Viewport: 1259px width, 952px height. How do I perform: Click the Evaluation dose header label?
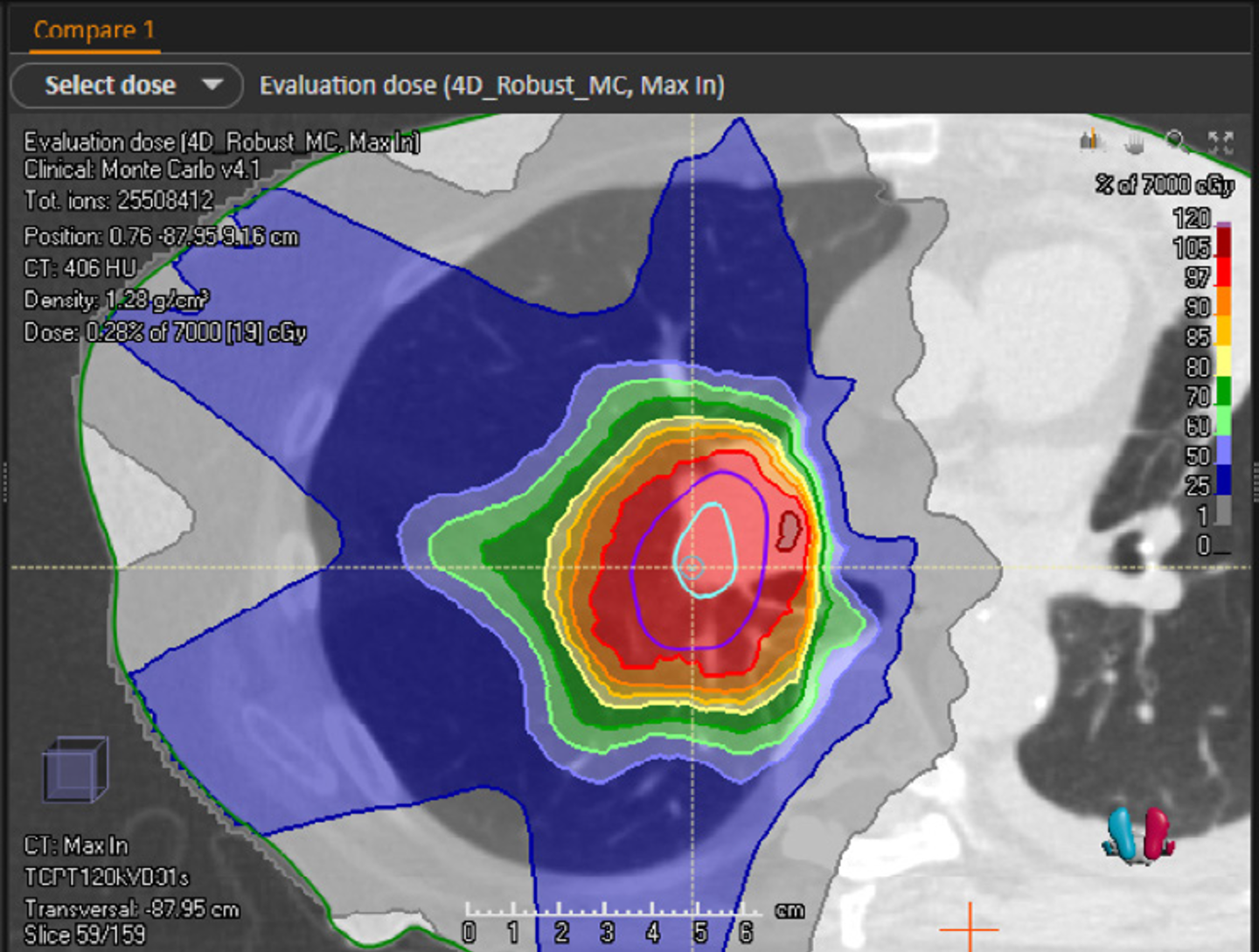[491, 86]
